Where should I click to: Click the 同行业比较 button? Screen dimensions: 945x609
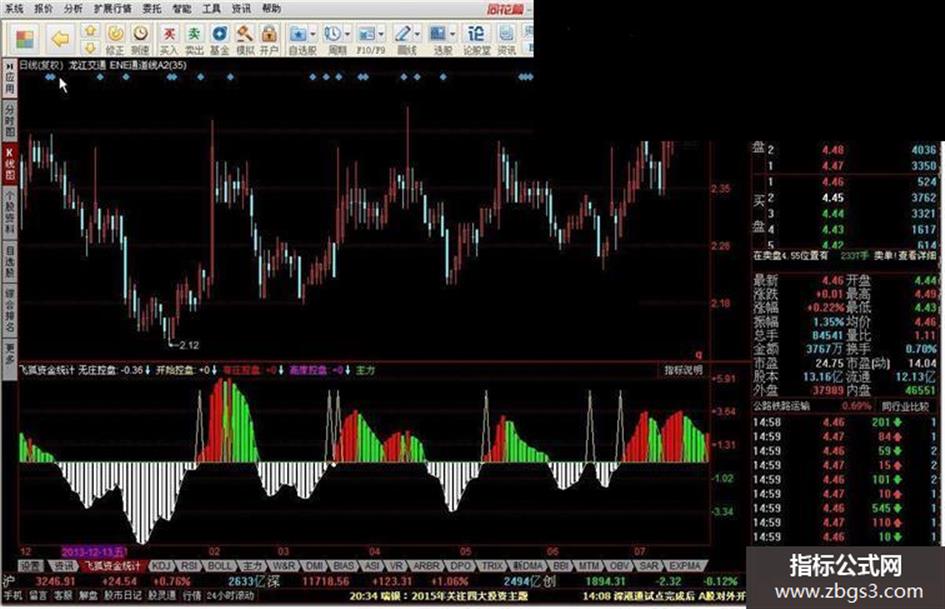[x=904, y=406]
